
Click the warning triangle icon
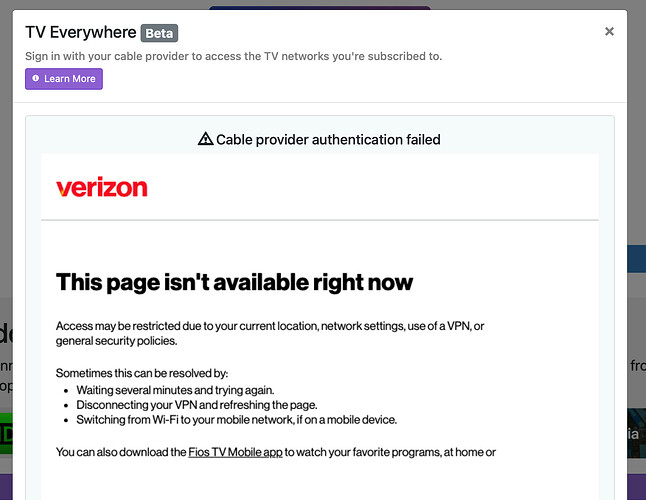pyautogui.click(x=205, y=139)
